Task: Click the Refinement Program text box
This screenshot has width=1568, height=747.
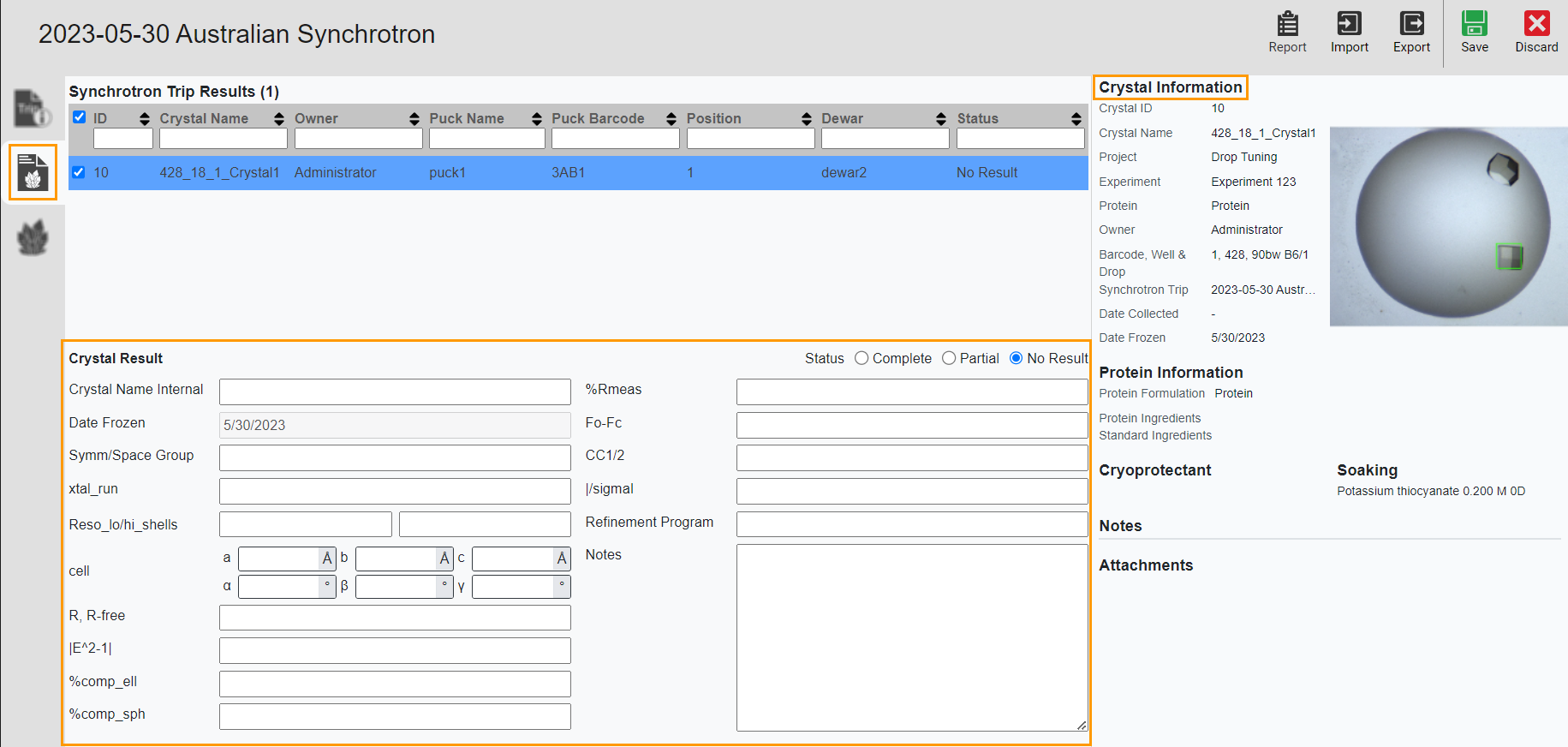Action: coord(911,523)
